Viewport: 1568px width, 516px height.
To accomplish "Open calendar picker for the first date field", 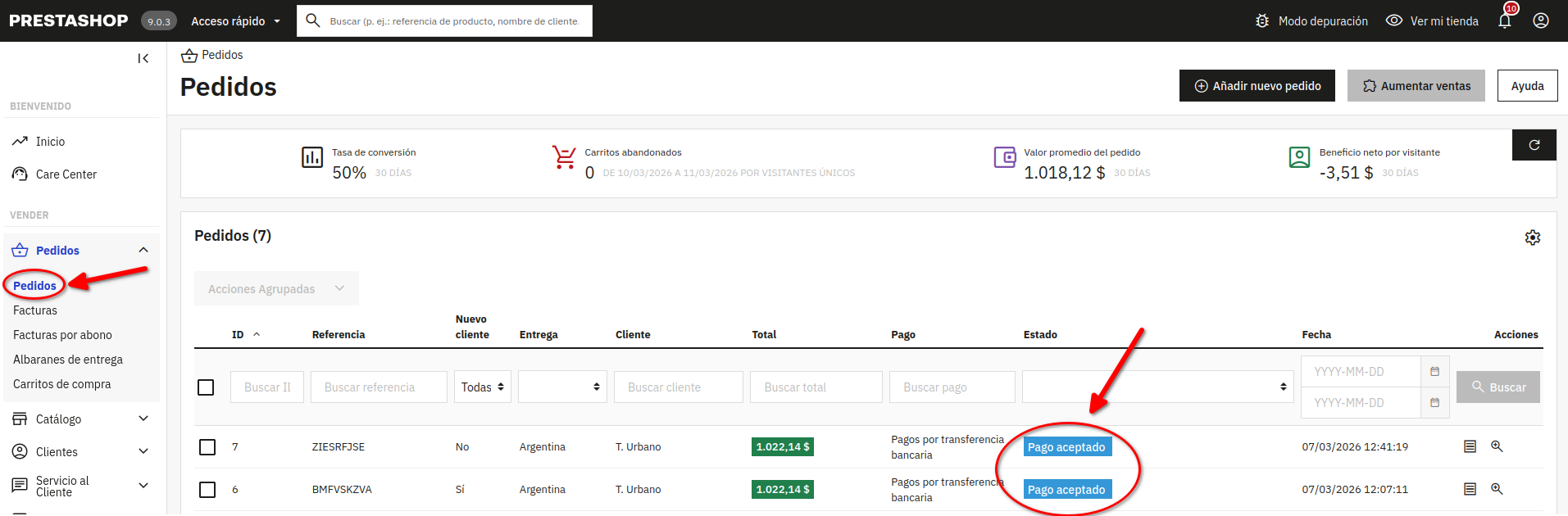I will [1434, 372].
